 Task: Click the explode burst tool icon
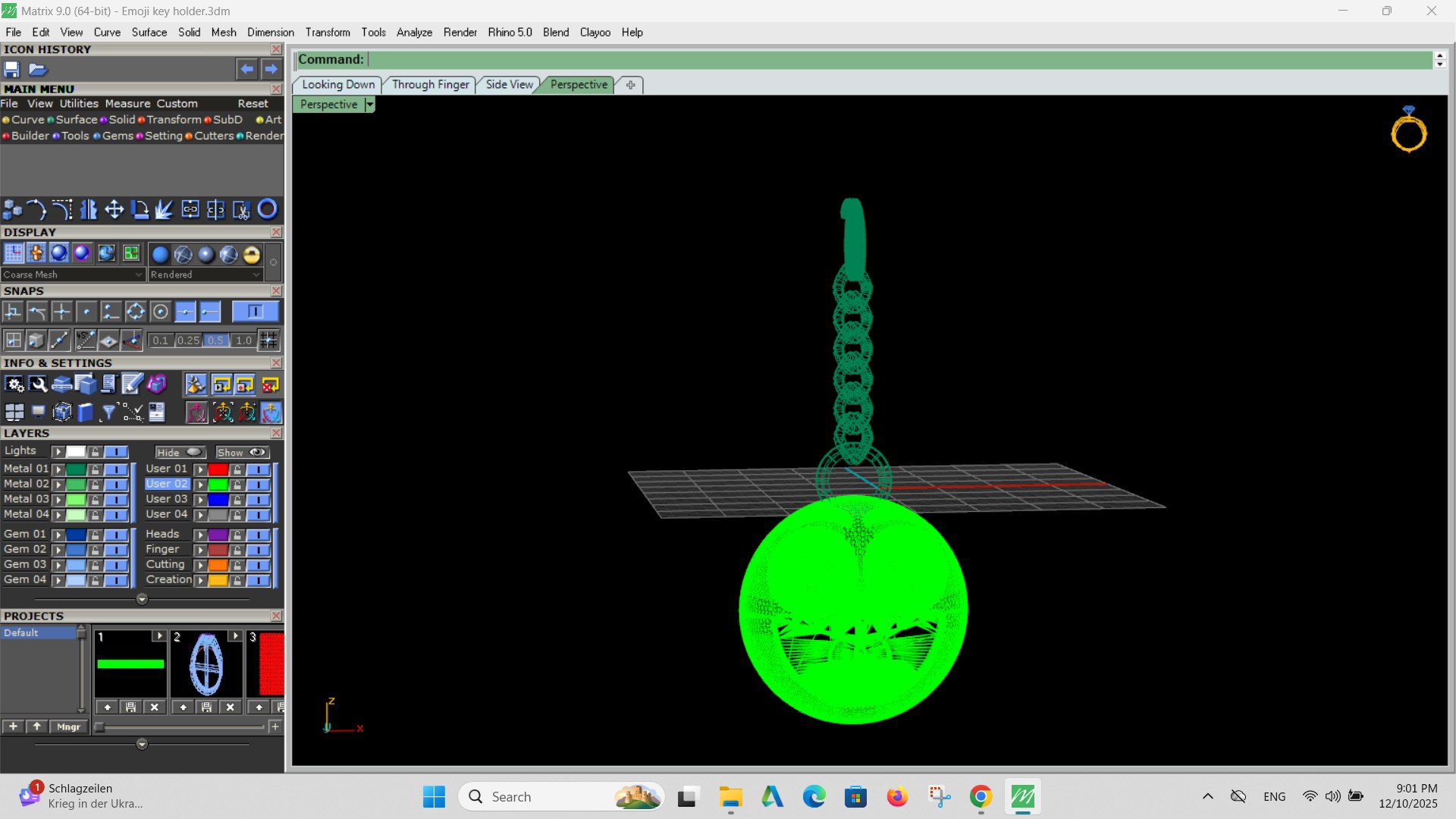click(164, 209)
